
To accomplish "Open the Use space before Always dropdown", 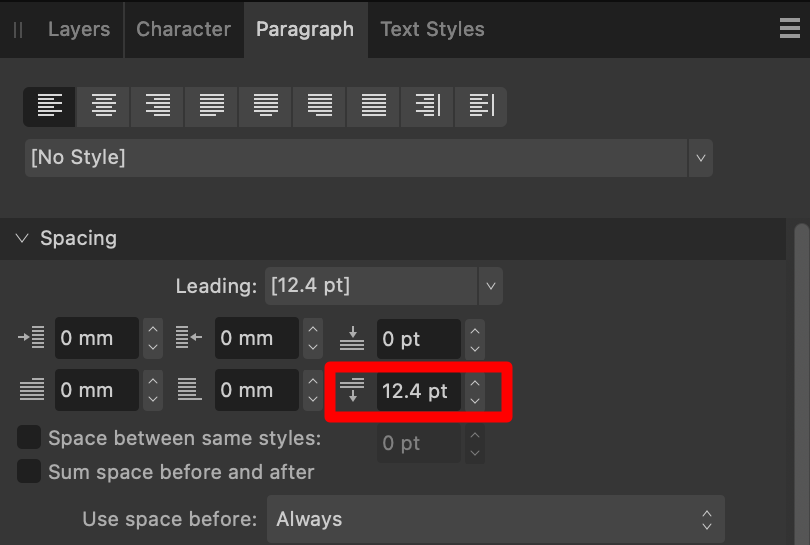I will (496, 519).
